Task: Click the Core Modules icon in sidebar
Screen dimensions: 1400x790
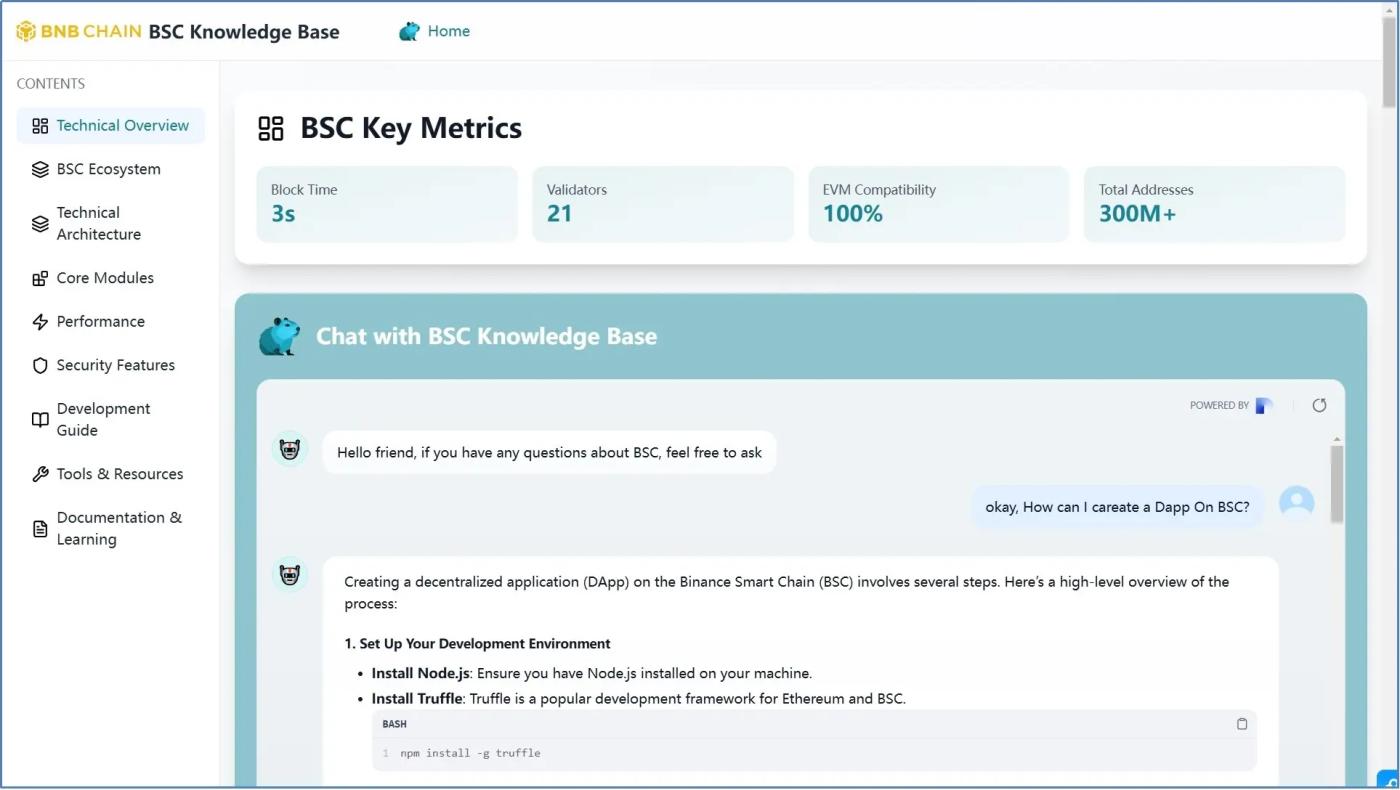Action: coord(40,279)
